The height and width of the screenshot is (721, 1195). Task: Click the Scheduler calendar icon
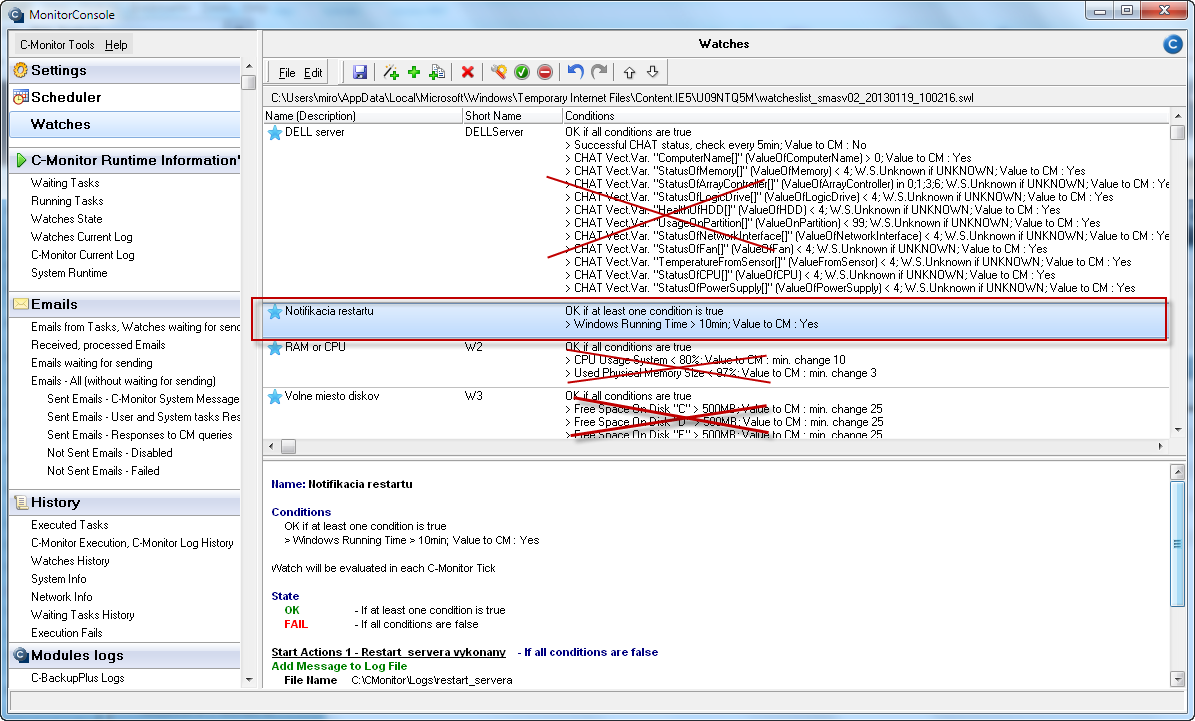pyautogui.click(x=21, y=97)
